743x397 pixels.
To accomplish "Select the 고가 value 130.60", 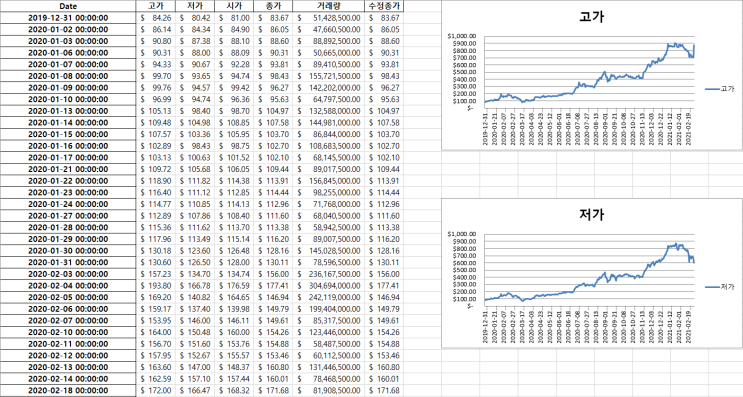I will (x=155, y=262).
